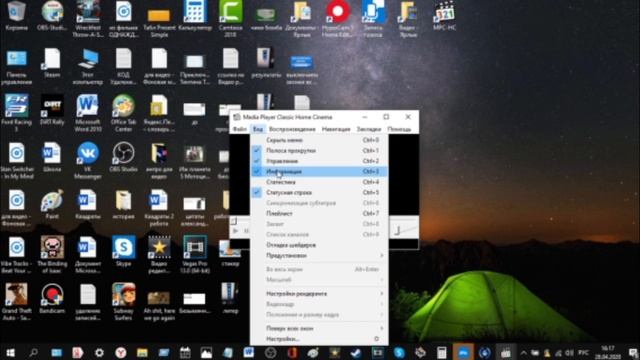Image resolution: width=640 pixels, height=360 pixels.
Task: Click the play button in the player
Action: pyautogui.click(x=236, y=231)
